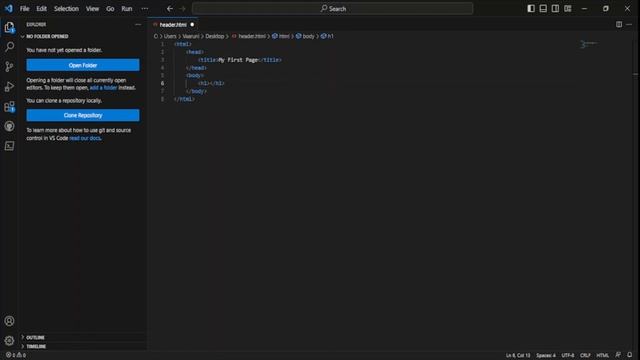Show more menu items with the ellipsis
Image resolution: width=640 pixels, height=360 pixels.
[x=144, y=9]
